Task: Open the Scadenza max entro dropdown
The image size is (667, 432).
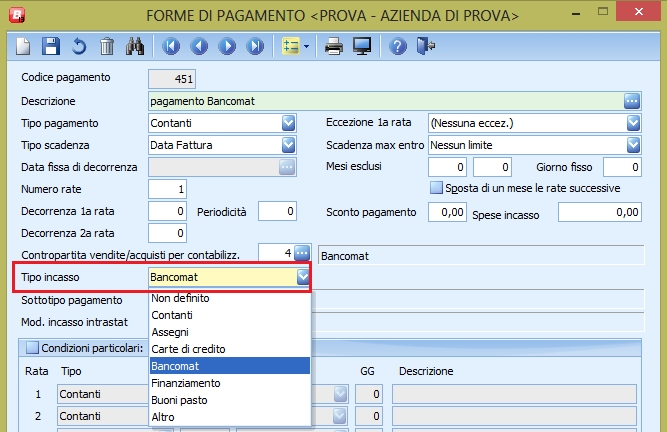Action: (x=633, y=145)
